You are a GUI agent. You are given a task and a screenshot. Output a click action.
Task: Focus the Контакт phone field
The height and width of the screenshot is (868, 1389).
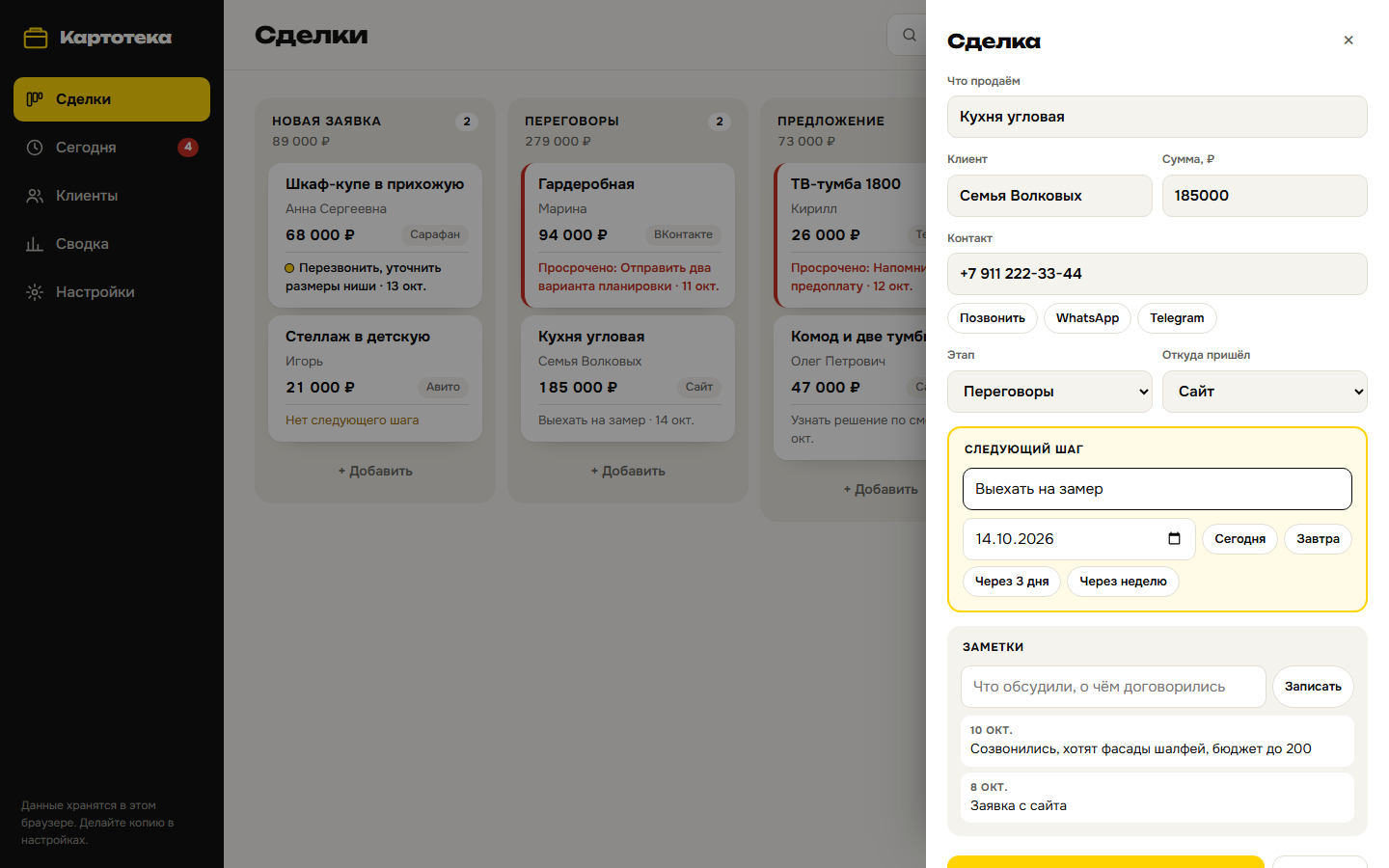1157,274
